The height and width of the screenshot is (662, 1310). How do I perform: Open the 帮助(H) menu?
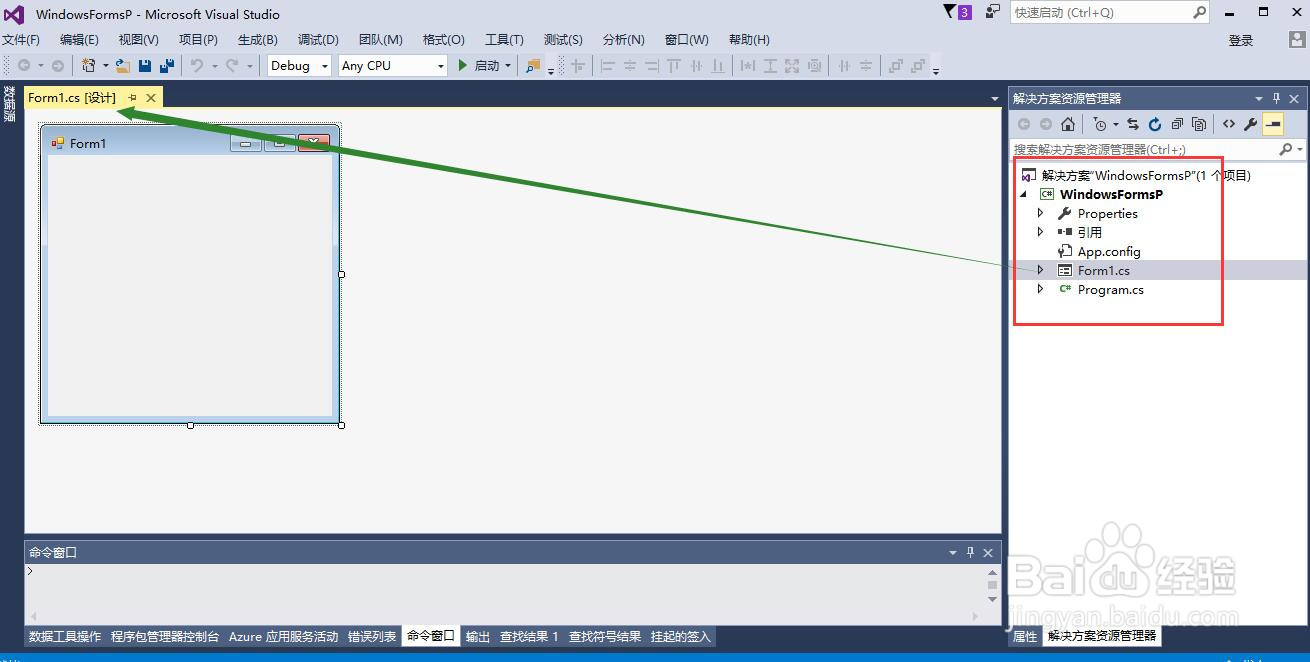tap(749, 40)
